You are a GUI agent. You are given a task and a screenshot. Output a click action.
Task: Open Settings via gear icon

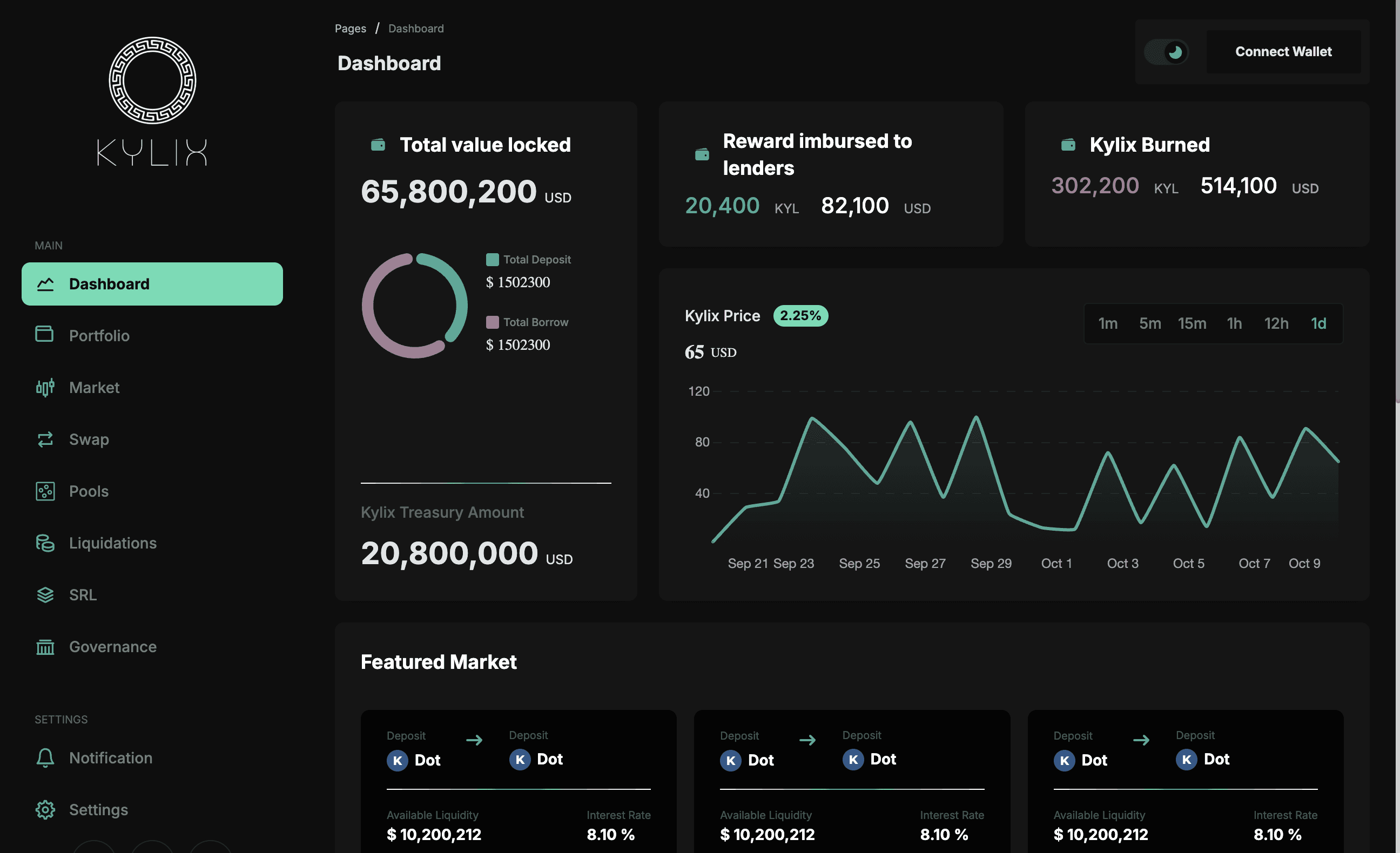(45, 809)
